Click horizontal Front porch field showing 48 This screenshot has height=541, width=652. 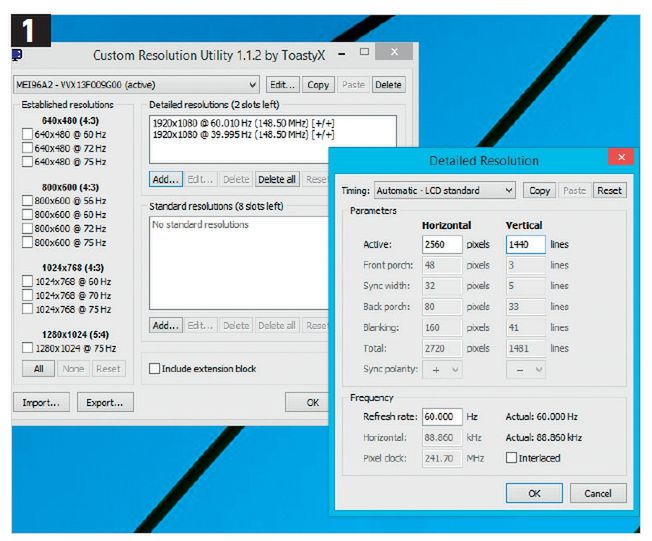(442, 265)
